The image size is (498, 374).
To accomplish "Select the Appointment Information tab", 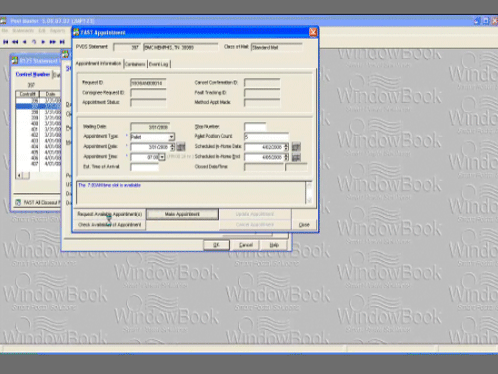I will [x=98, y=63].
